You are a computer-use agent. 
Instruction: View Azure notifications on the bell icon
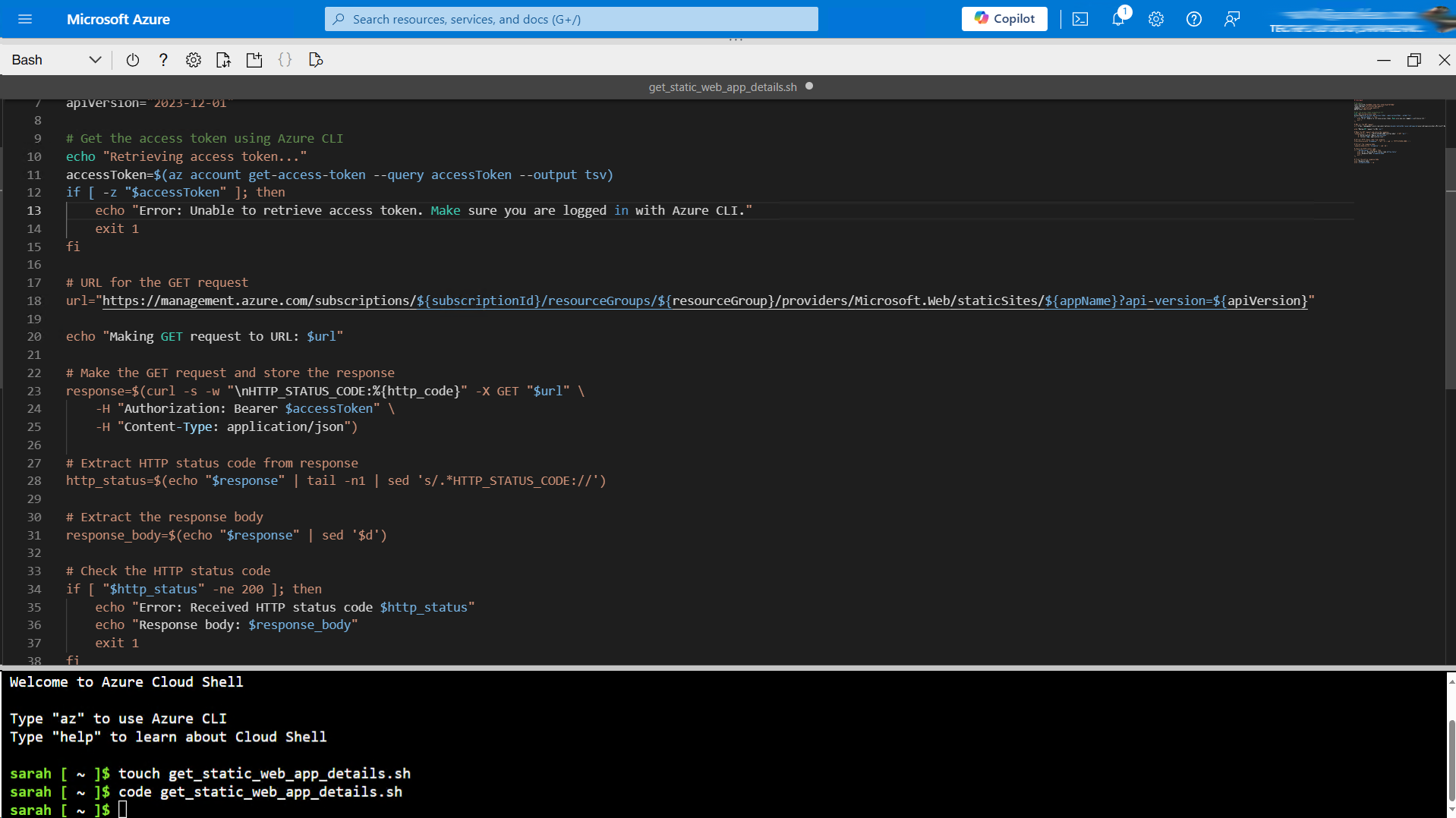(x=1118, y=19)
